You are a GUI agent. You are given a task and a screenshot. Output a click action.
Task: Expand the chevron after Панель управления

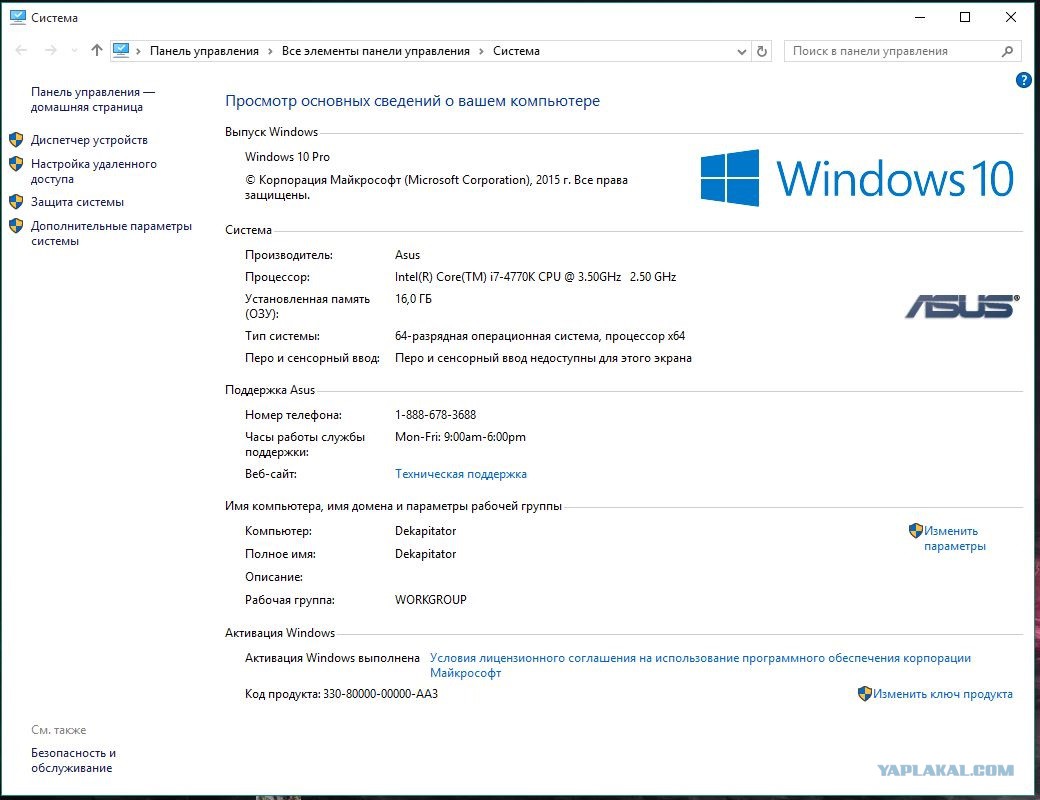click(271, 51)
